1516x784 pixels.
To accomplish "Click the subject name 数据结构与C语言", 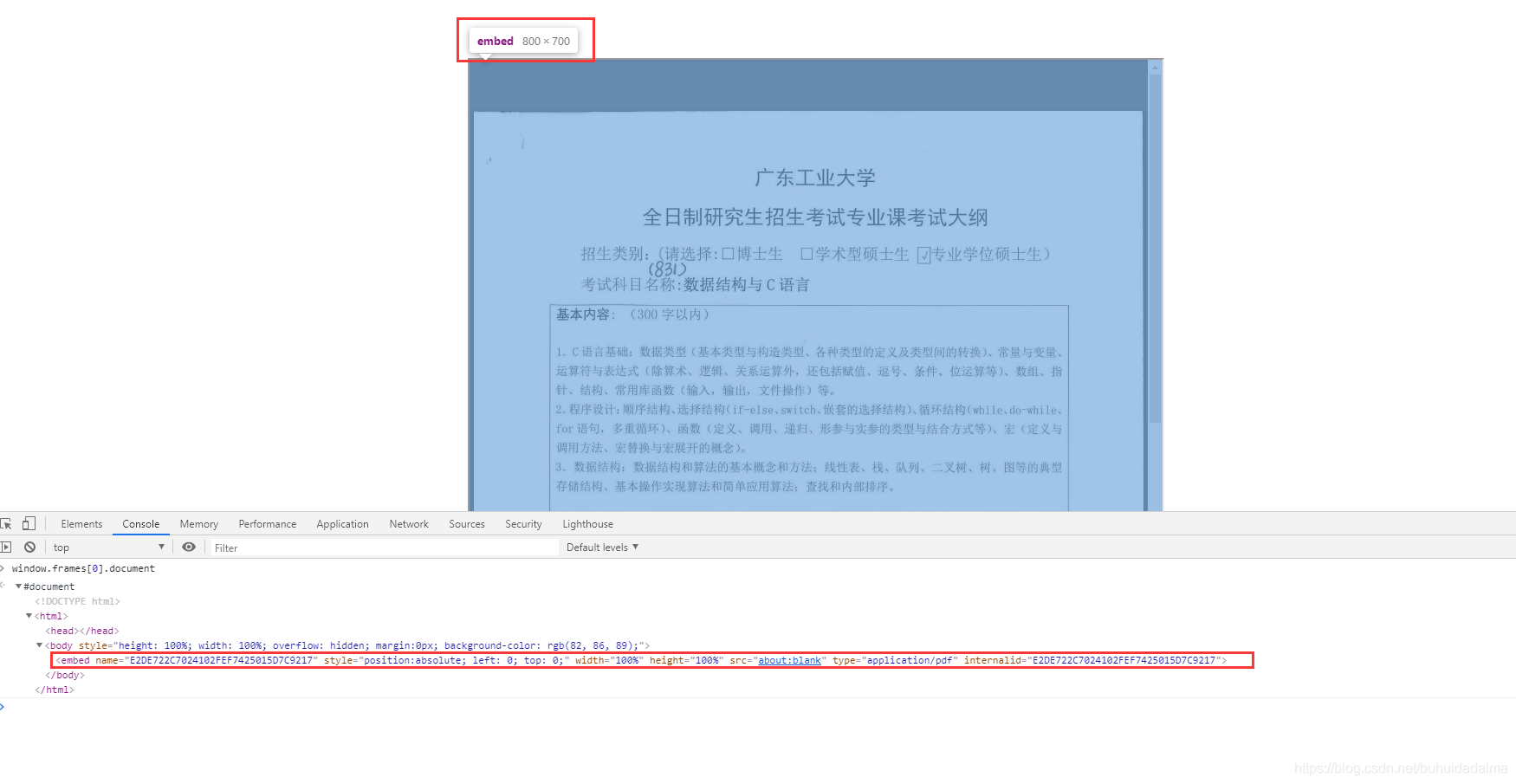I will [747, 285].
